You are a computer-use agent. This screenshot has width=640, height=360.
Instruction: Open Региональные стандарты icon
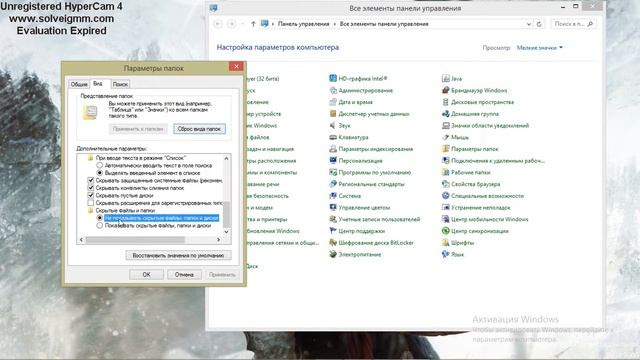(x=333, y=184)
